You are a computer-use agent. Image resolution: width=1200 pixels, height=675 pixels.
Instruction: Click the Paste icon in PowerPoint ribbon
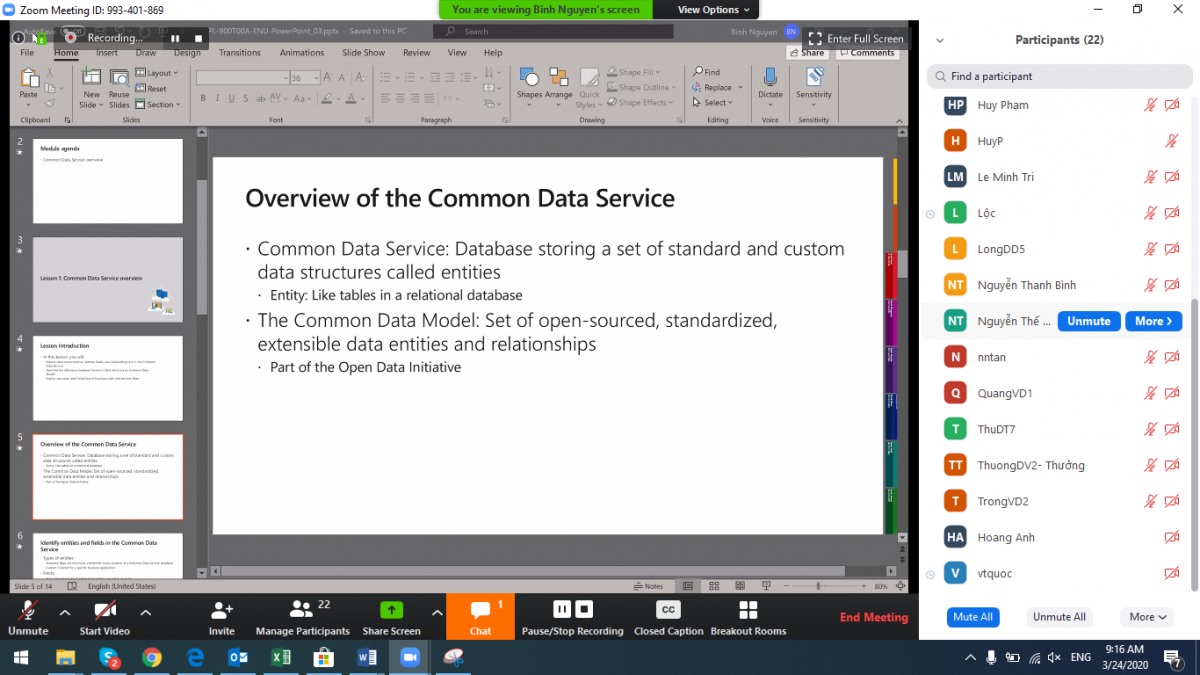click(29, 78)
